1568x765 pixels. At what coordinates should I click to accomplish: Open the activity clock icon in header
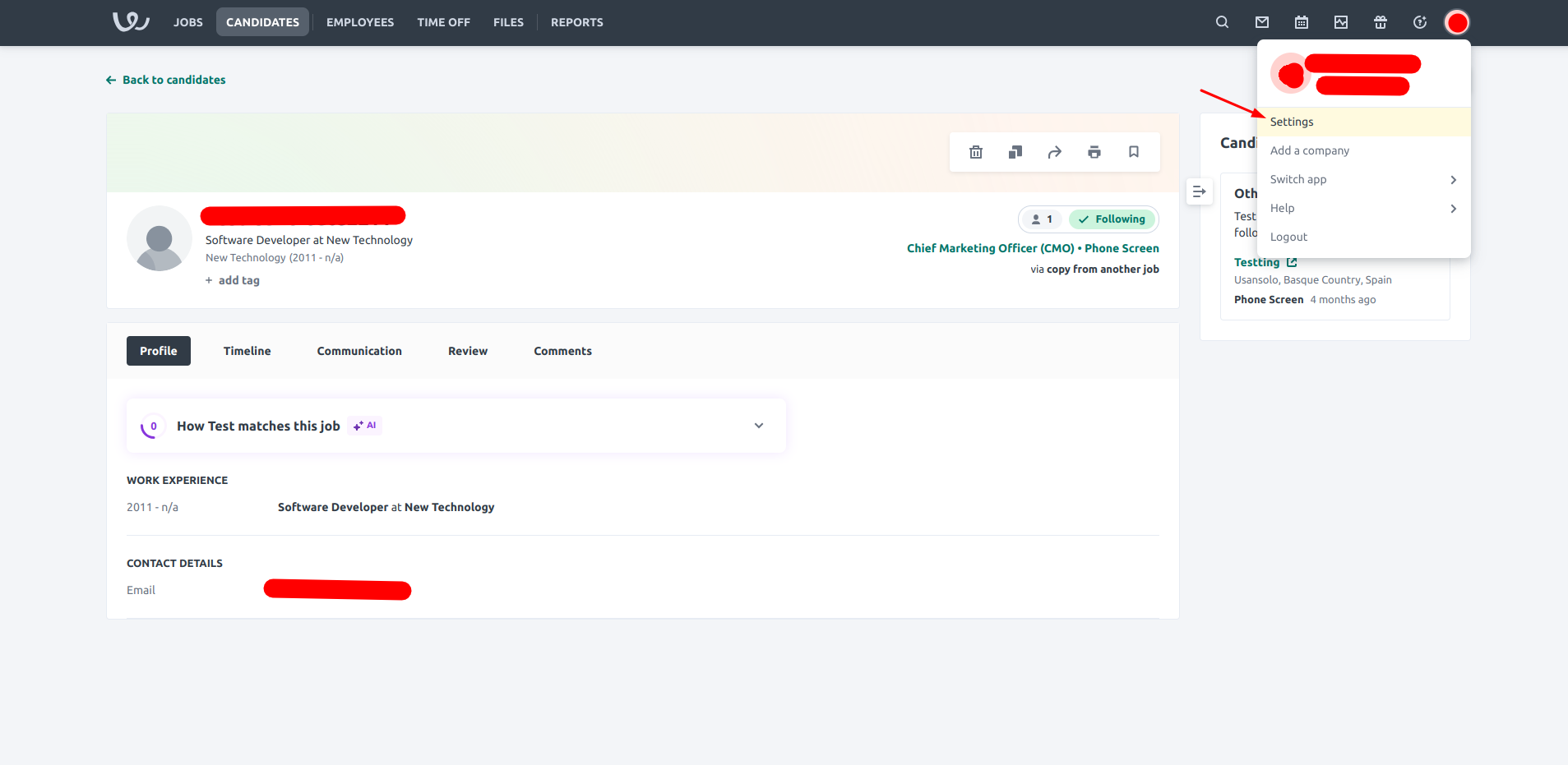pos(1419,22)
